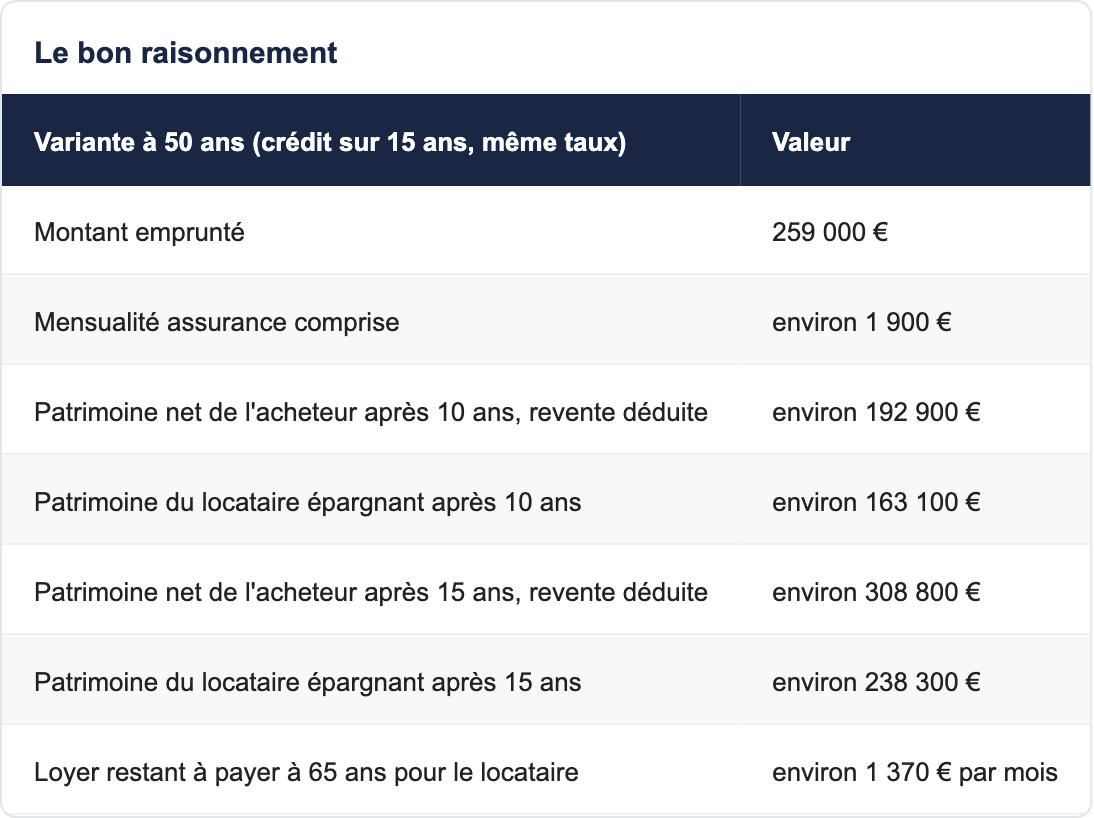1094x818 pixels.
Task: Click the value 'environ 192 900 €'
Action: (876, 412)
